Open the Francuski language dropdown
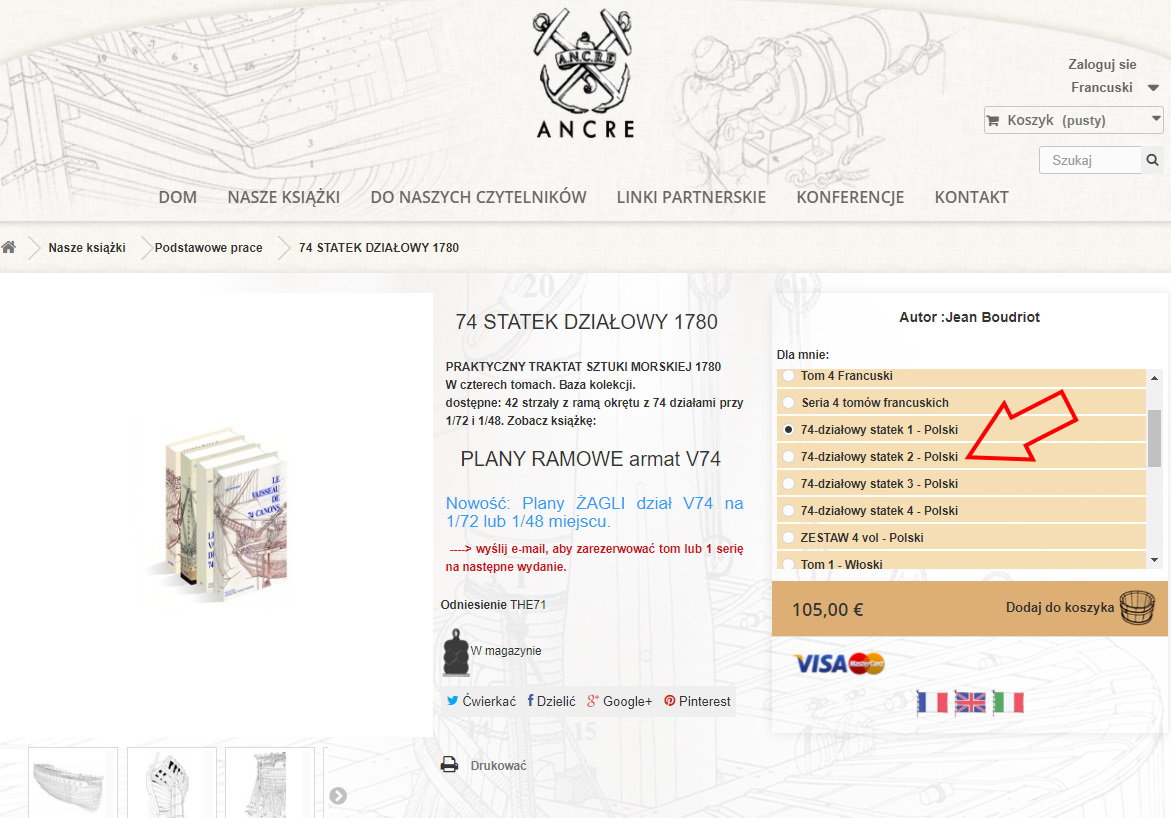1171x818 pixels. 1114,87
